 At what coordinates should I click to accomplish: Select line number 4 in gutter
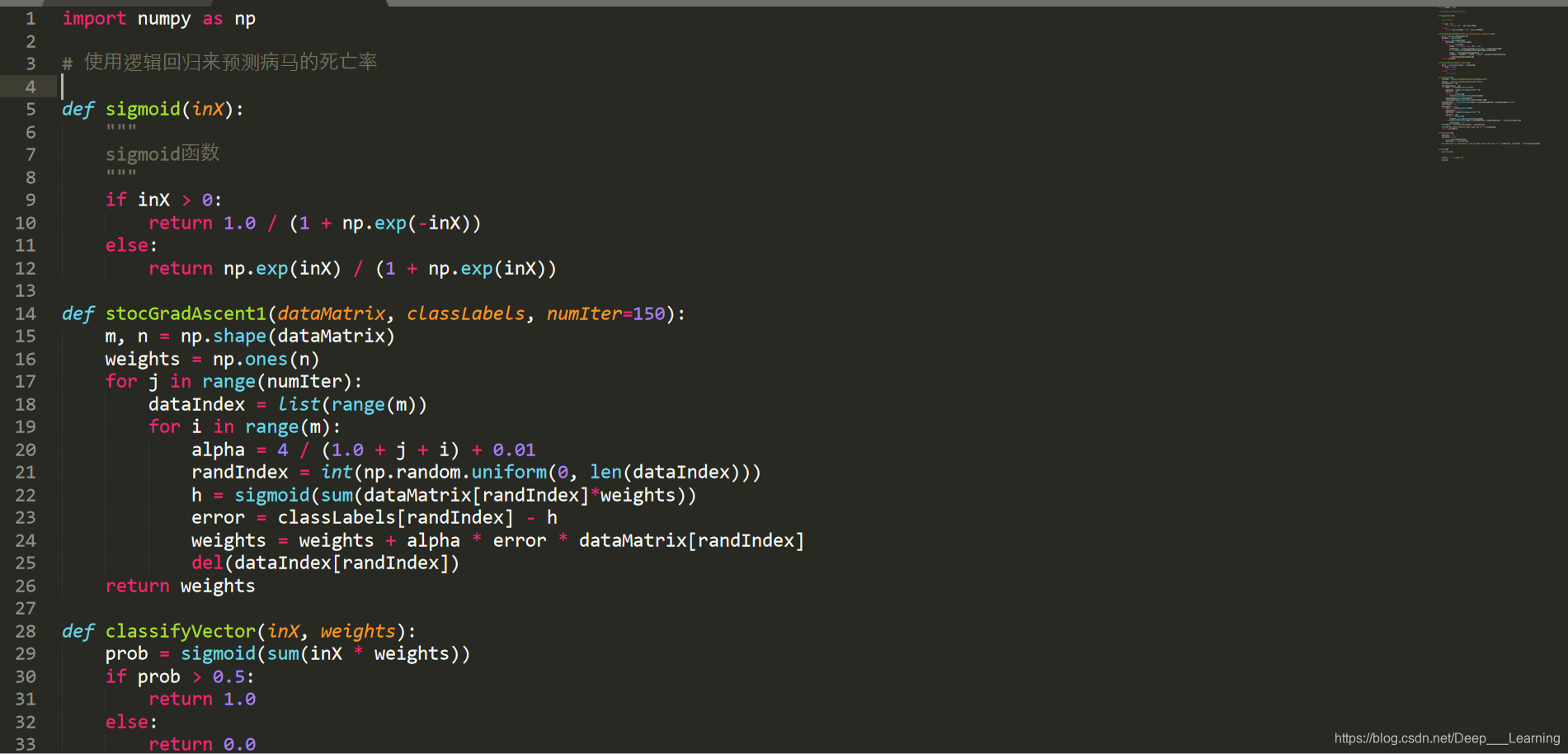[31, 87]
